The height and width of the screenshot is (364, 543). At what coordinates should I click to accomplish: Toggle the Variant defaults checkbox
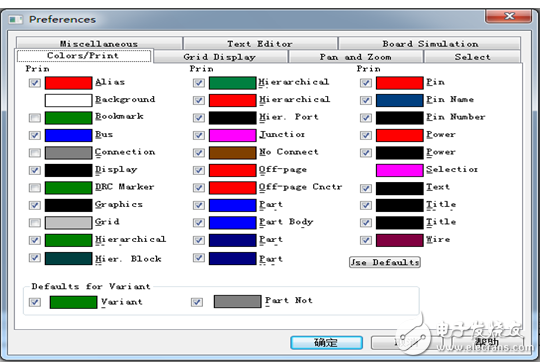click(35, 302)
